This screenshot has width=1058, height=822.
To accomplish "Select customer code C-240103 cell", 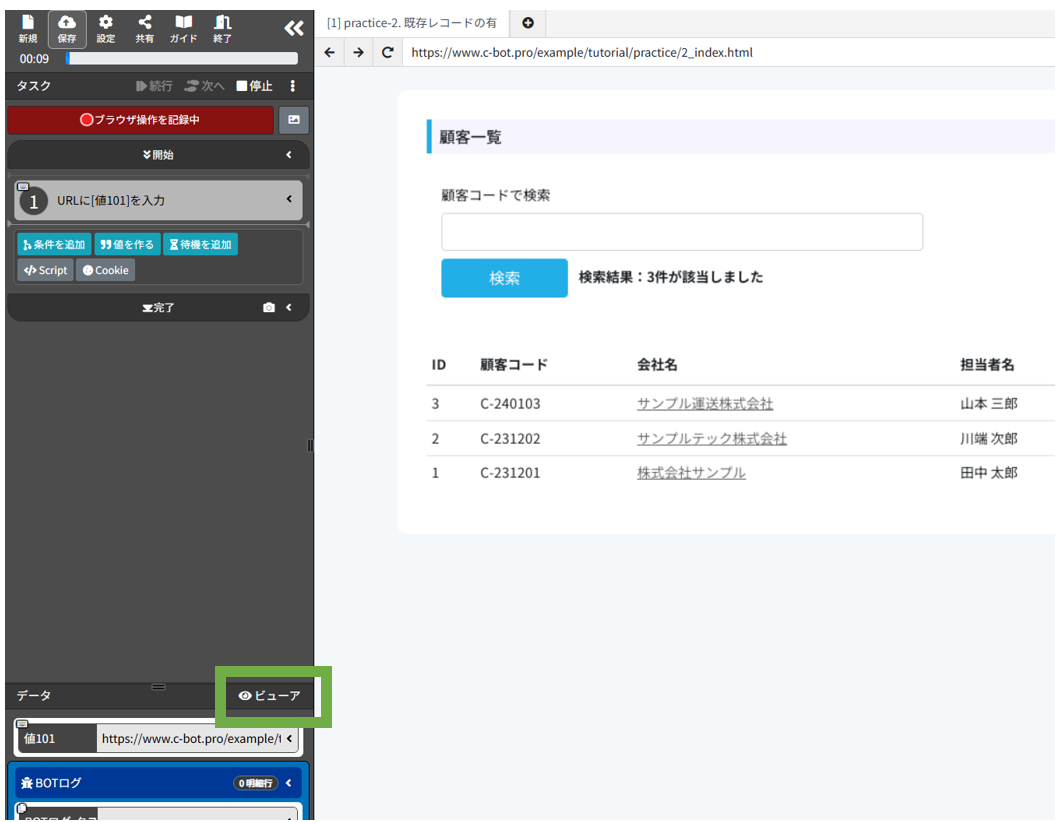I will point(510,404).
